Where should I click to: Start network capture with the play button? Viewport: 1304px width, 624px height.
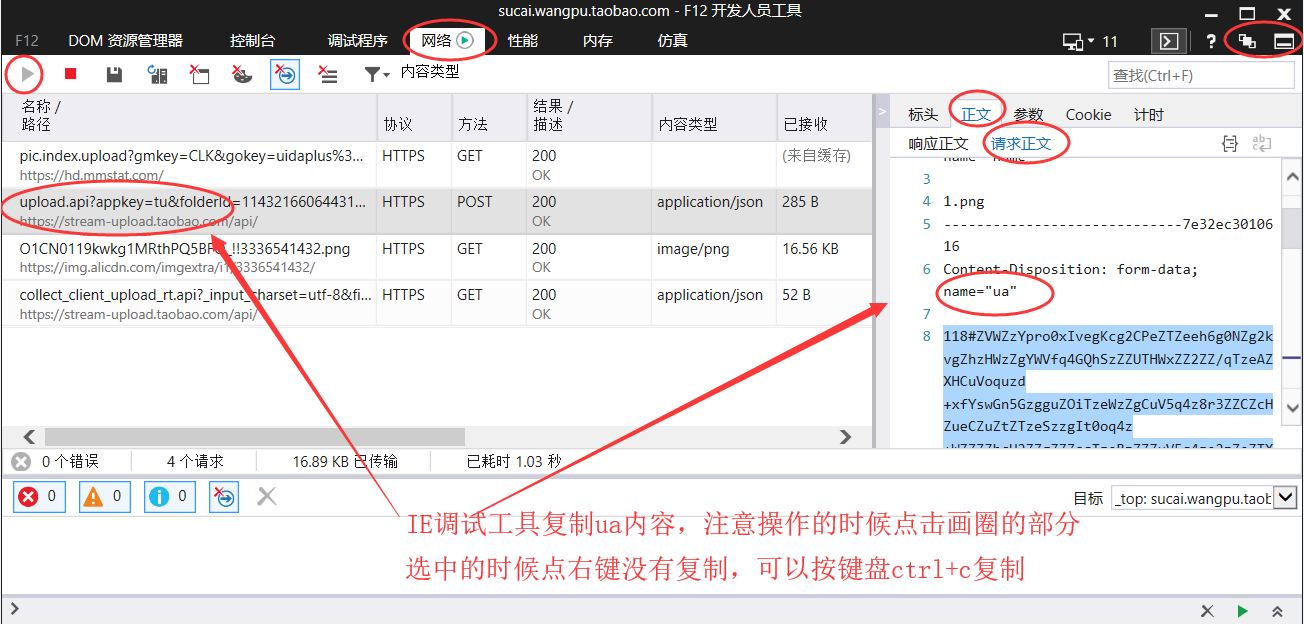point(27,74)
